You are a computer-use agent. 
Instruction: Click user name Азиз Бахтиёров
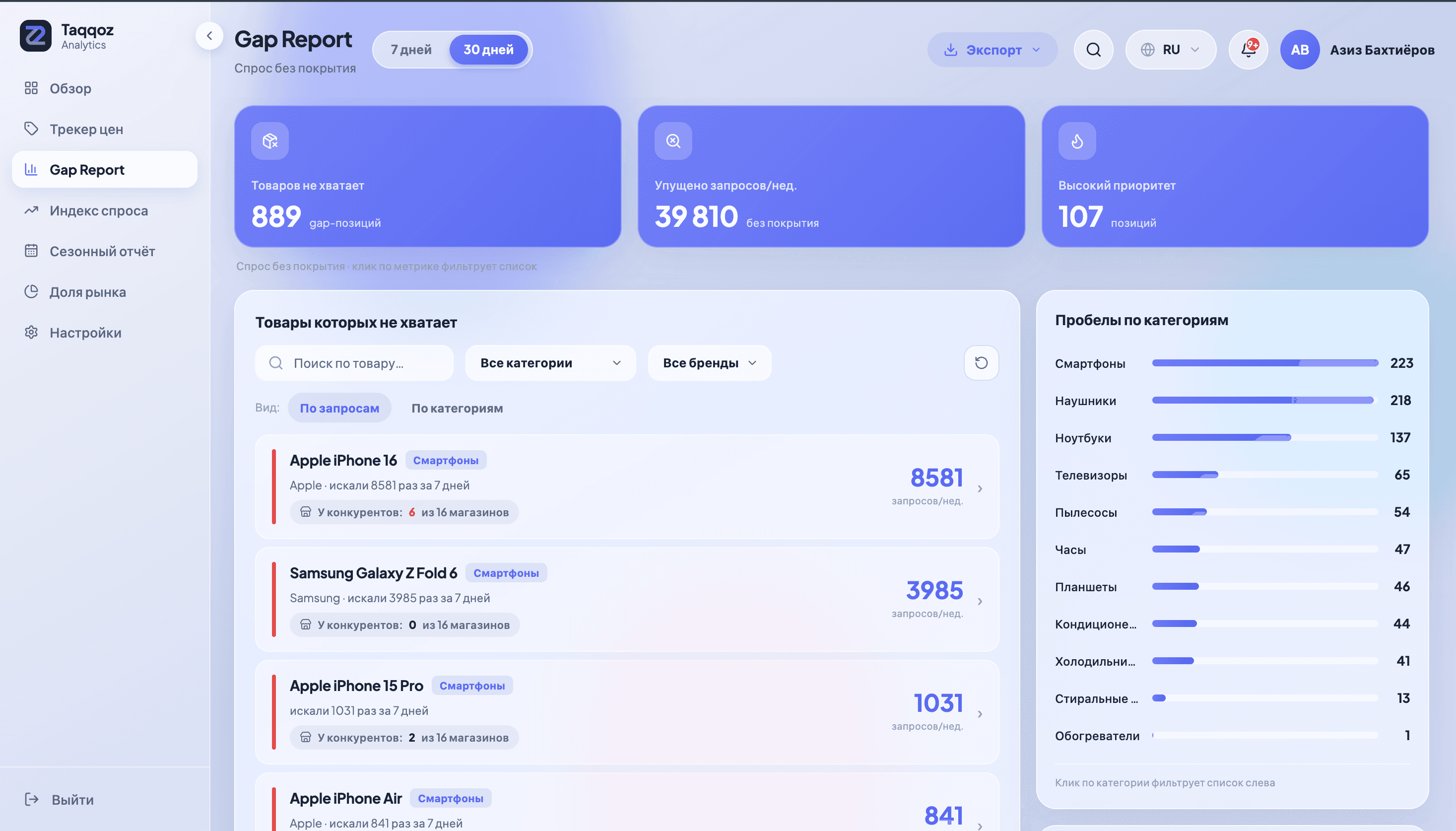[1382, 50]
